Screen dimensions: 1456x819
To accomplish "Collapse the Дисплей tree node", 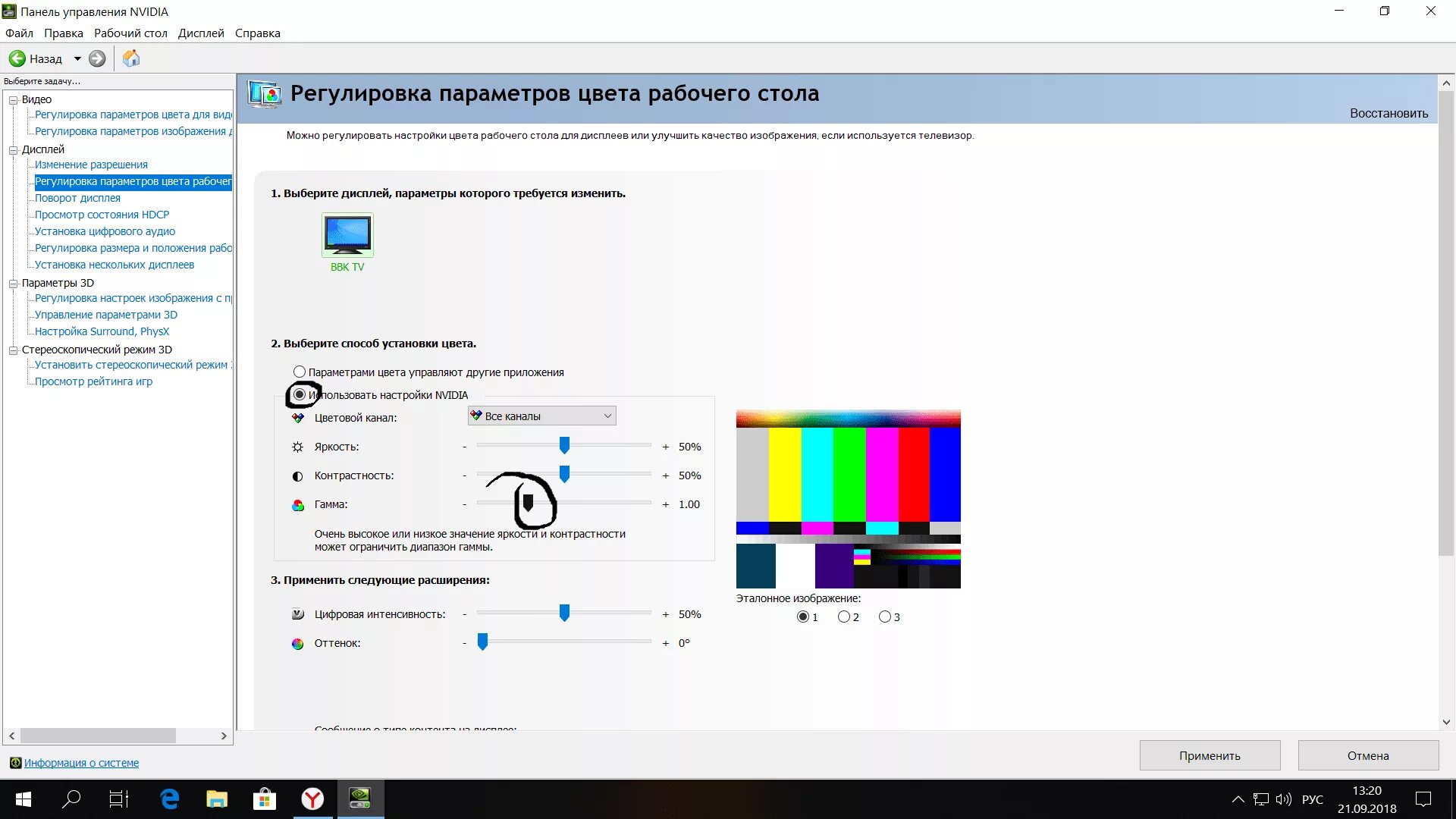I will pos(13,149).
